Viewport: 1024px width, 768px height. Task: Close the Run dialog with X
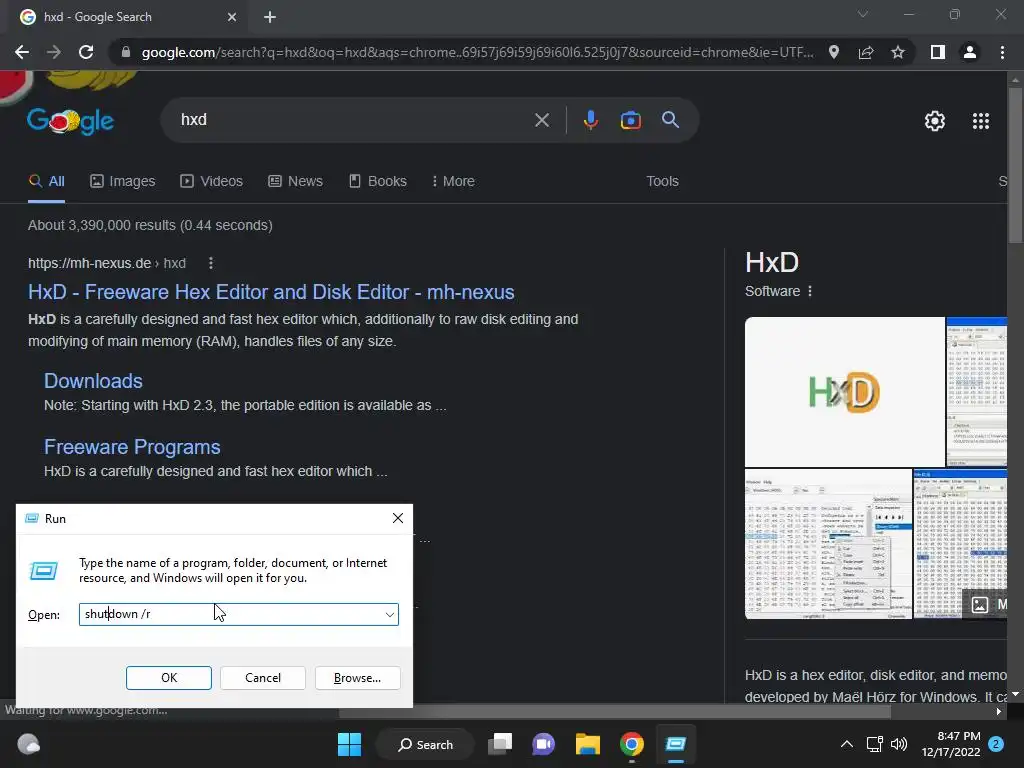[398, 519]
